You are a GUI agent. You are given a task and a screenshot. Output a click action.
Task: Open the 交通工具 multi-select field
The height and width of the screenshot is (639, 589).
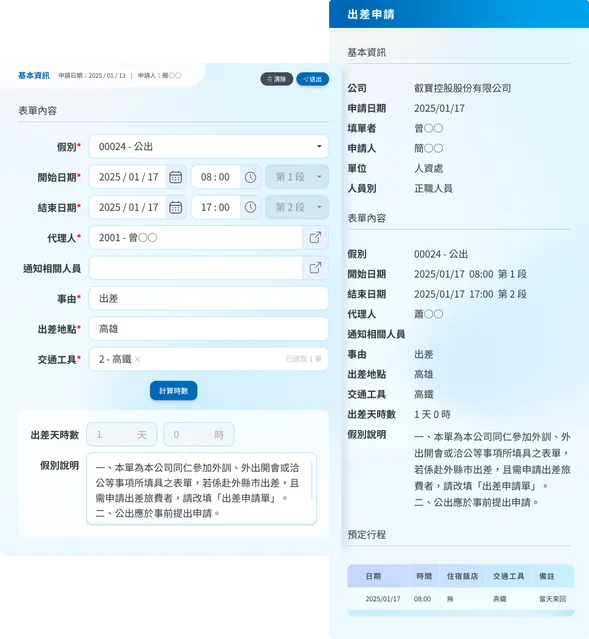click(209, 359)
